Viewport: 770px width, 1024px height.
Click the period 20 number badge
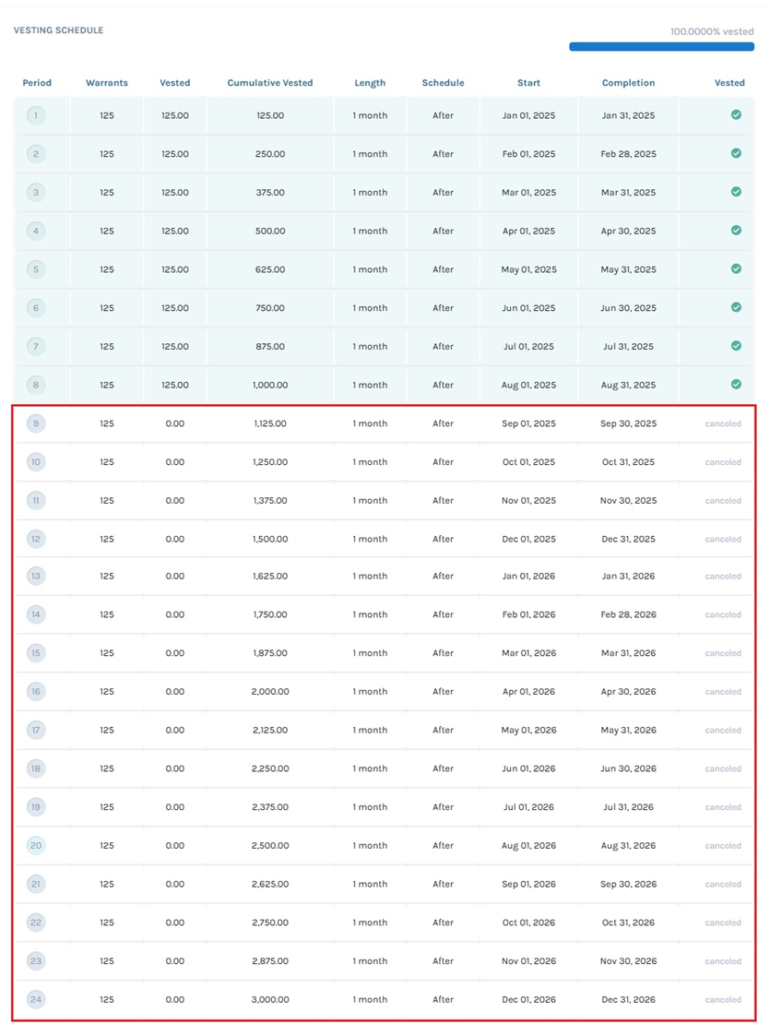point(36,846)
